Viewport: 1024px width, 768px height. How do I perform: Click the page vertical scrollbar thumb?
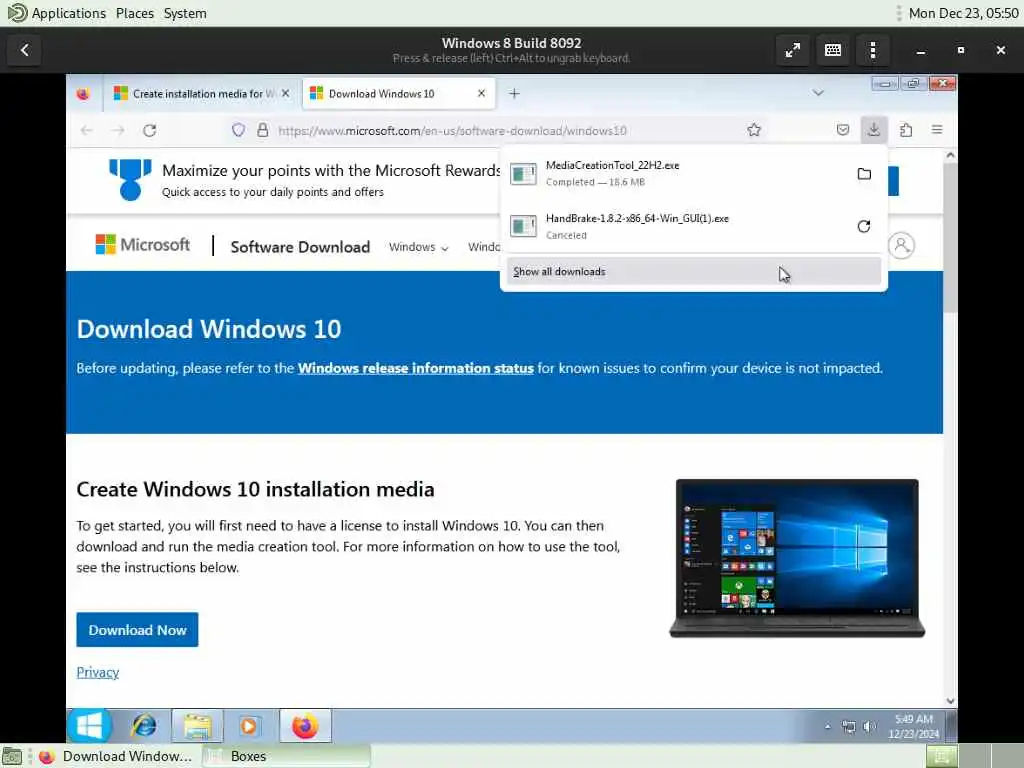point(950,238)
